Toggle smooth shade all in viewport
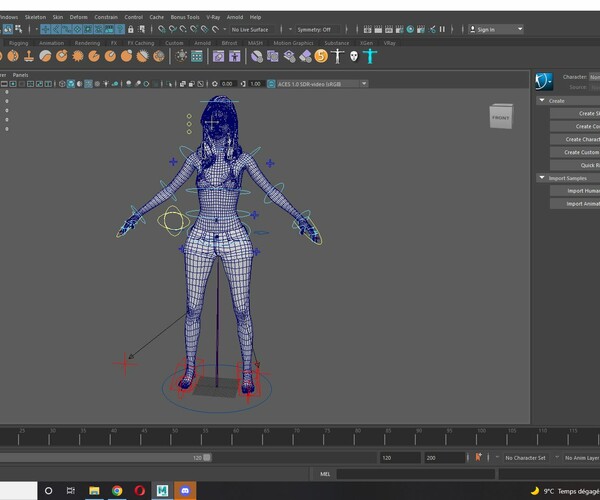The image size is (600, 500). point(71,84)
